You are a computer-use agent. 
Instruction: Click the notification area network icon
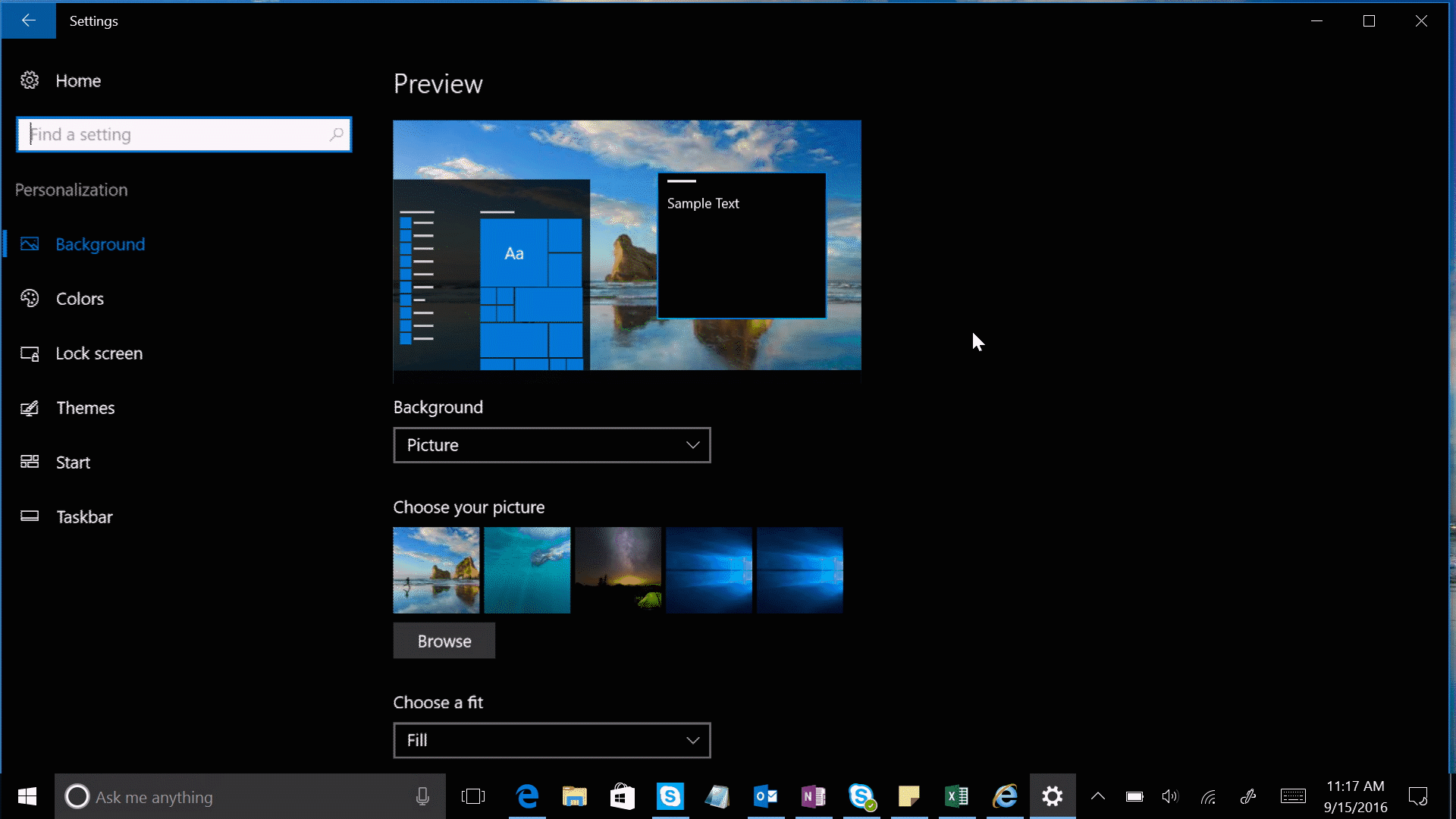[1208, 797]
